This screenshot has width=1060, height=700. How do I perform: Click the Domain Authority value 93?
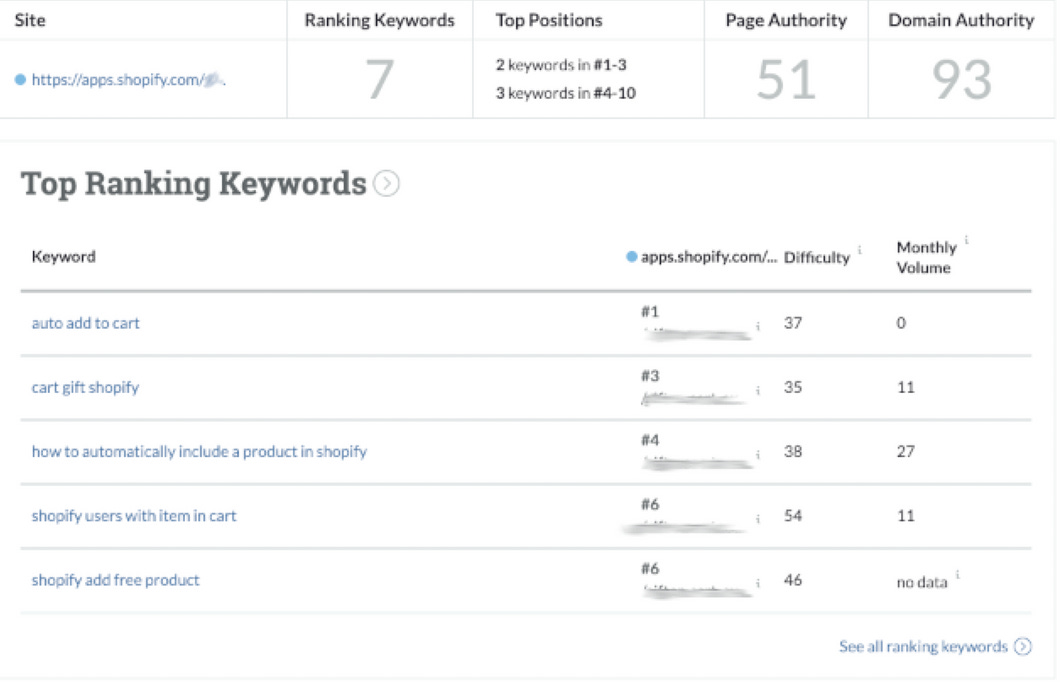(962, 80)
